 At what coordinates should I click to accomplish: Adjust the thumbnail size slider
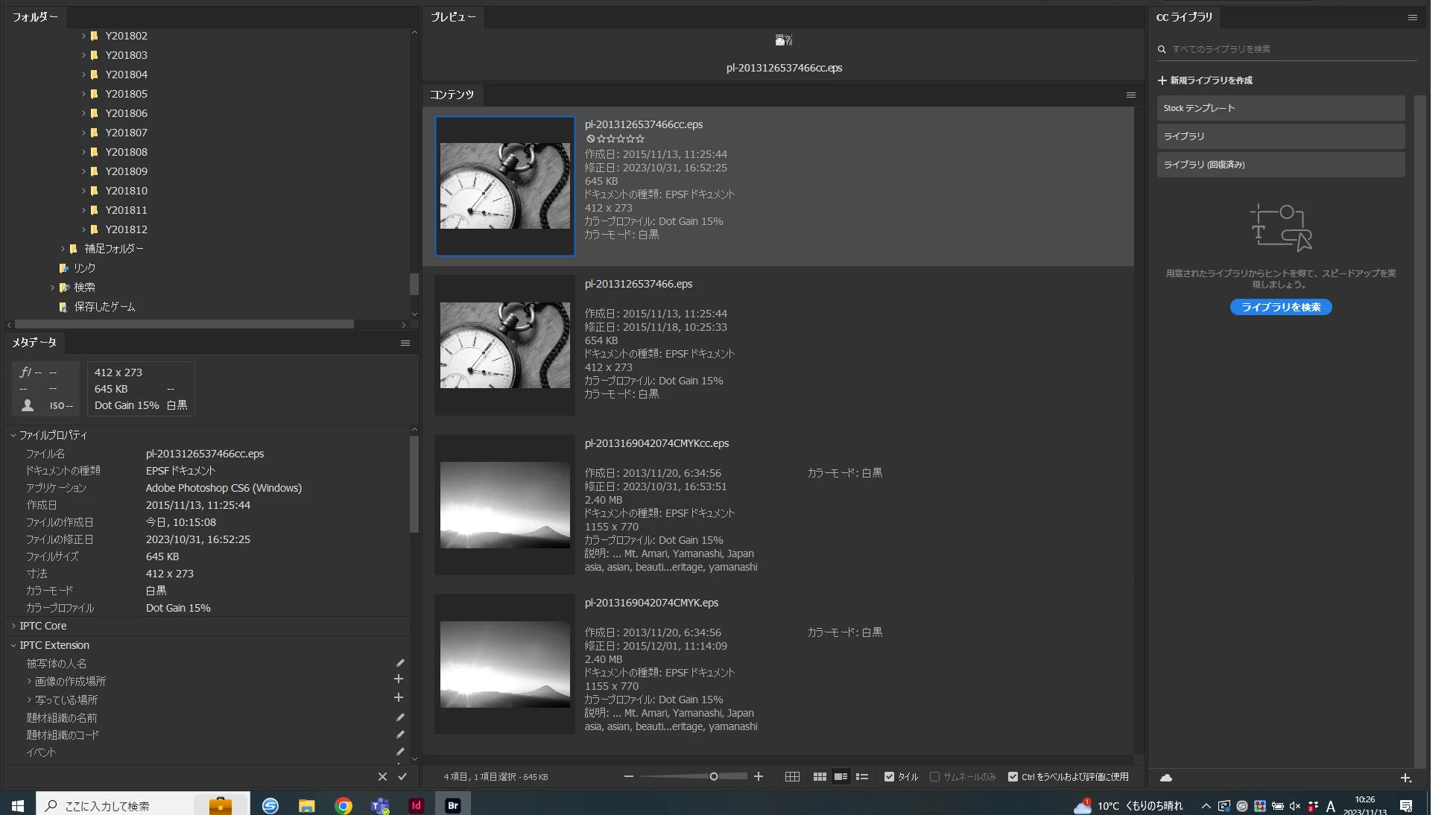(x=713, y=776)
